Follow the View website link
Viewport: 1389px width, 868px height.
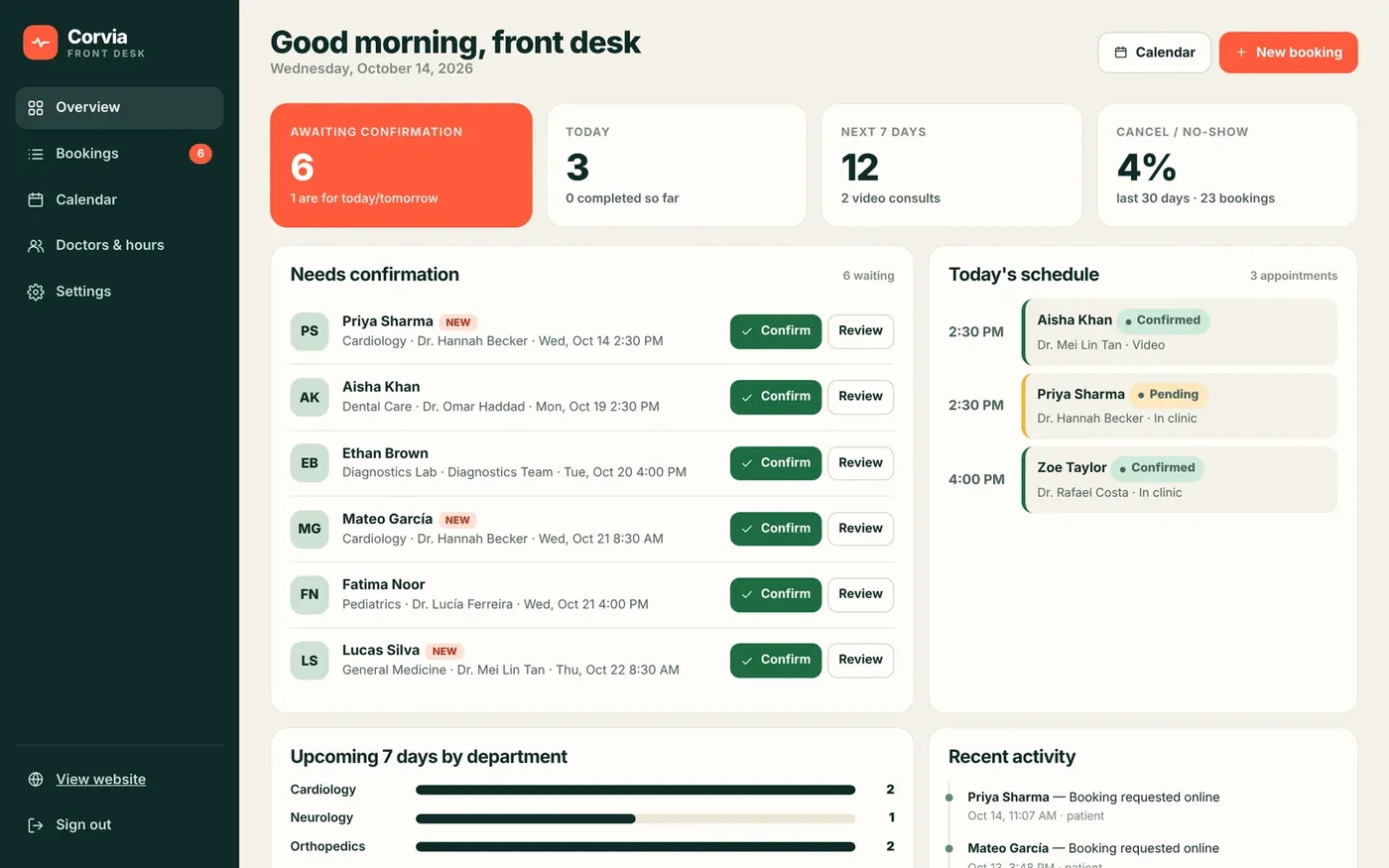coord(100,780)
